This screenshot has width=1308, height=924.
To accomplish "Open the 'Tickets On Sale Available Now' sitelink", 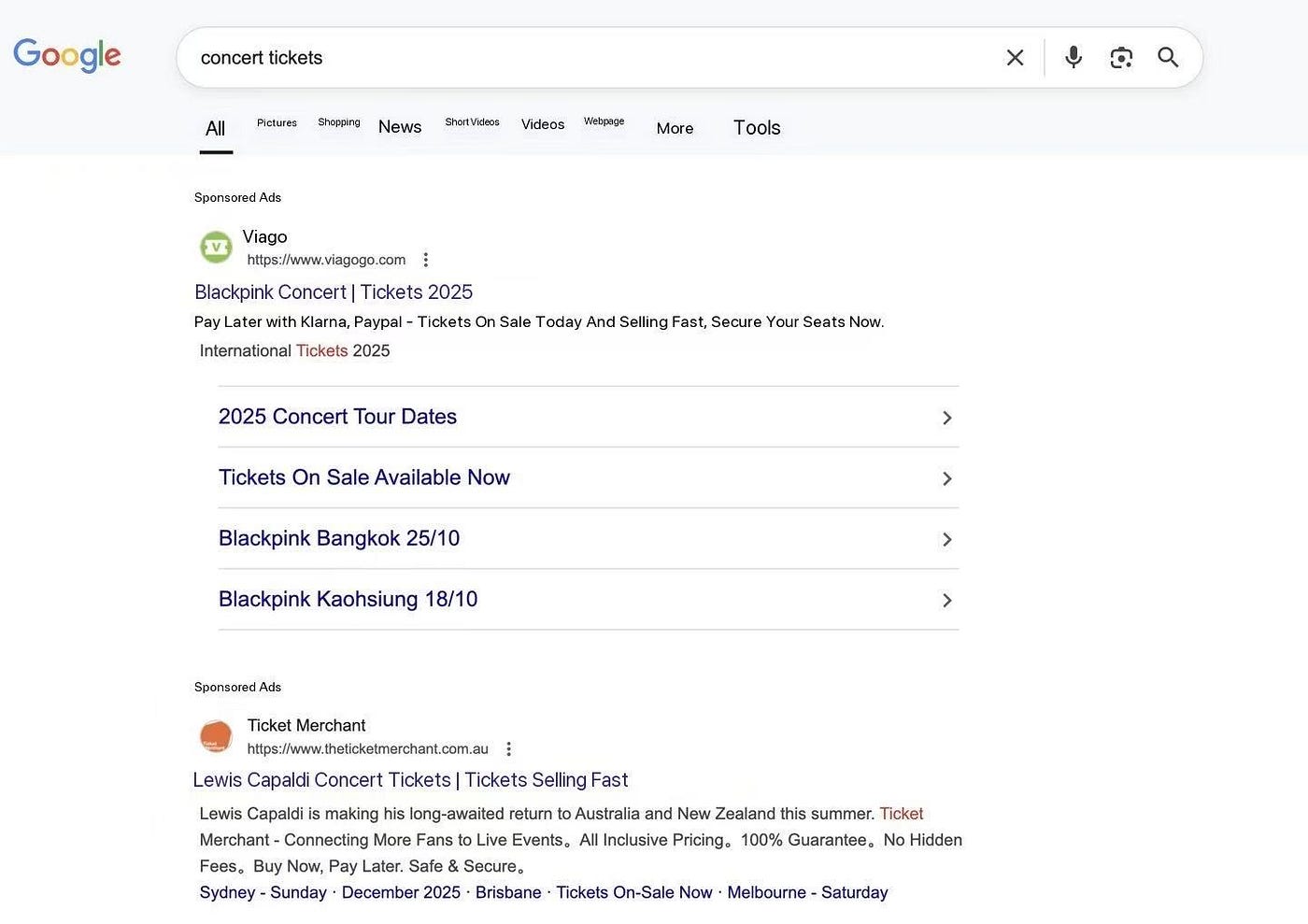I will pos(364,477).
